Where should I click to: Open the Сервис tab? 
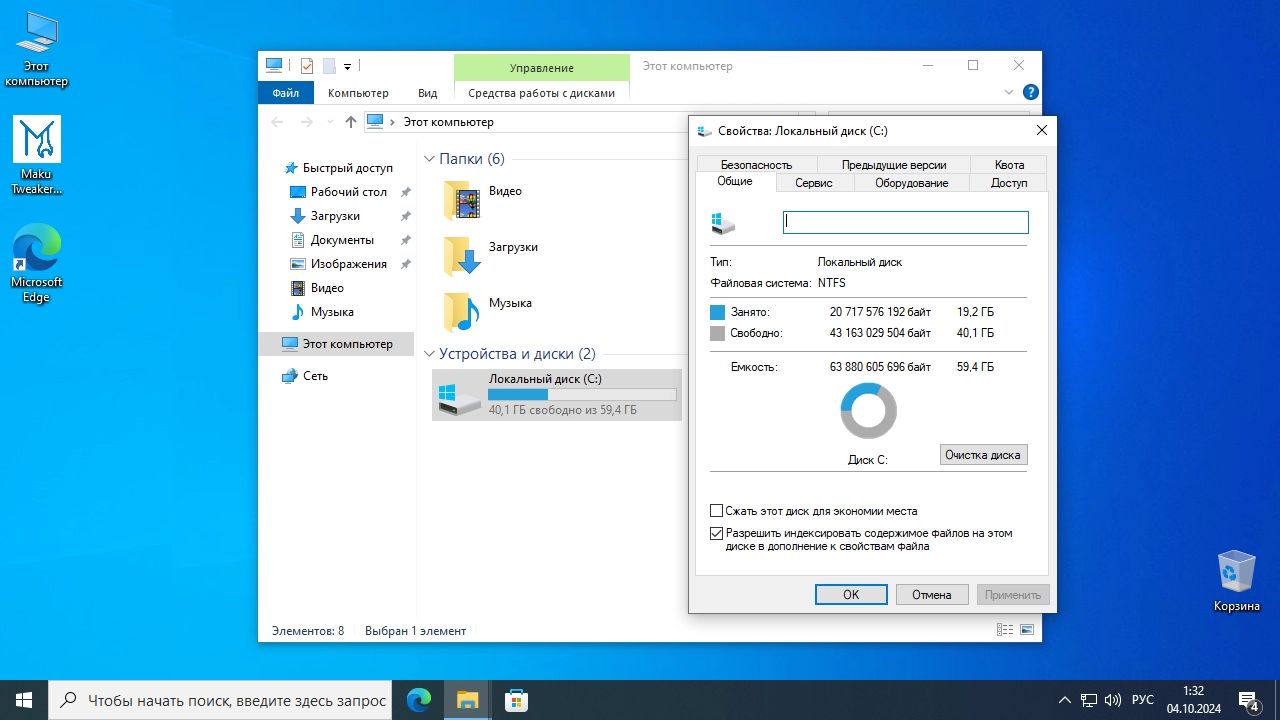[x=813, y=183]
